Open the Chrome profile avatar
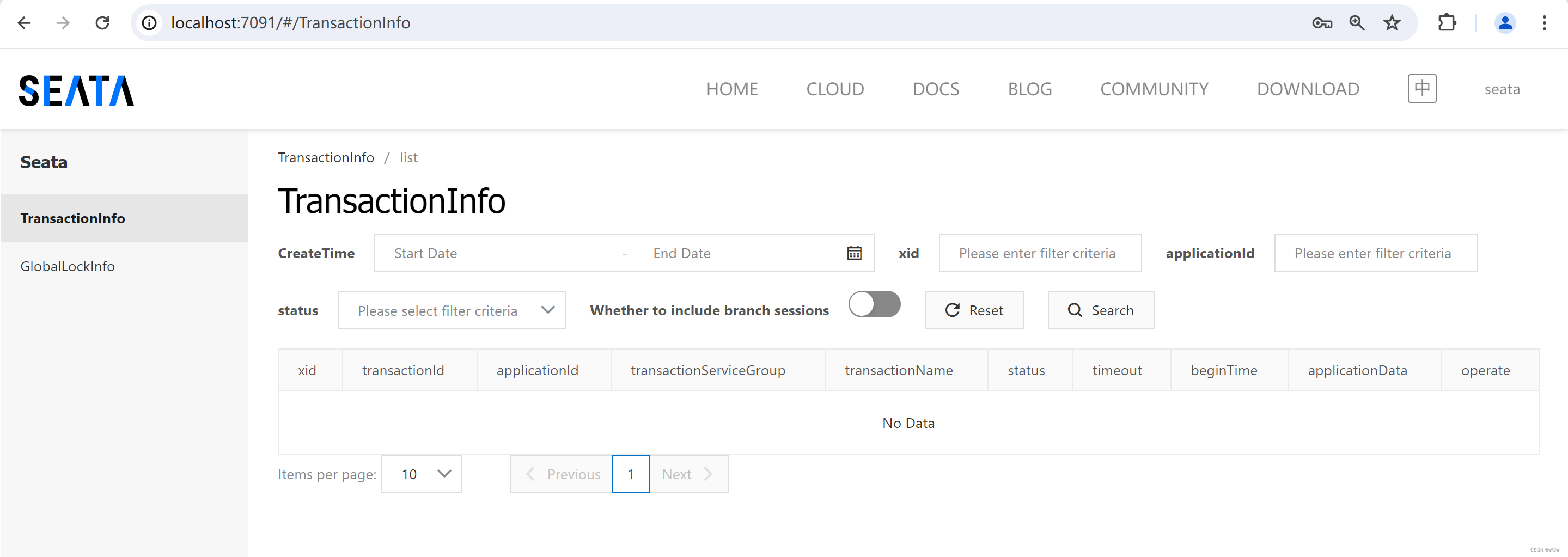 click(x=1505, y=23)
